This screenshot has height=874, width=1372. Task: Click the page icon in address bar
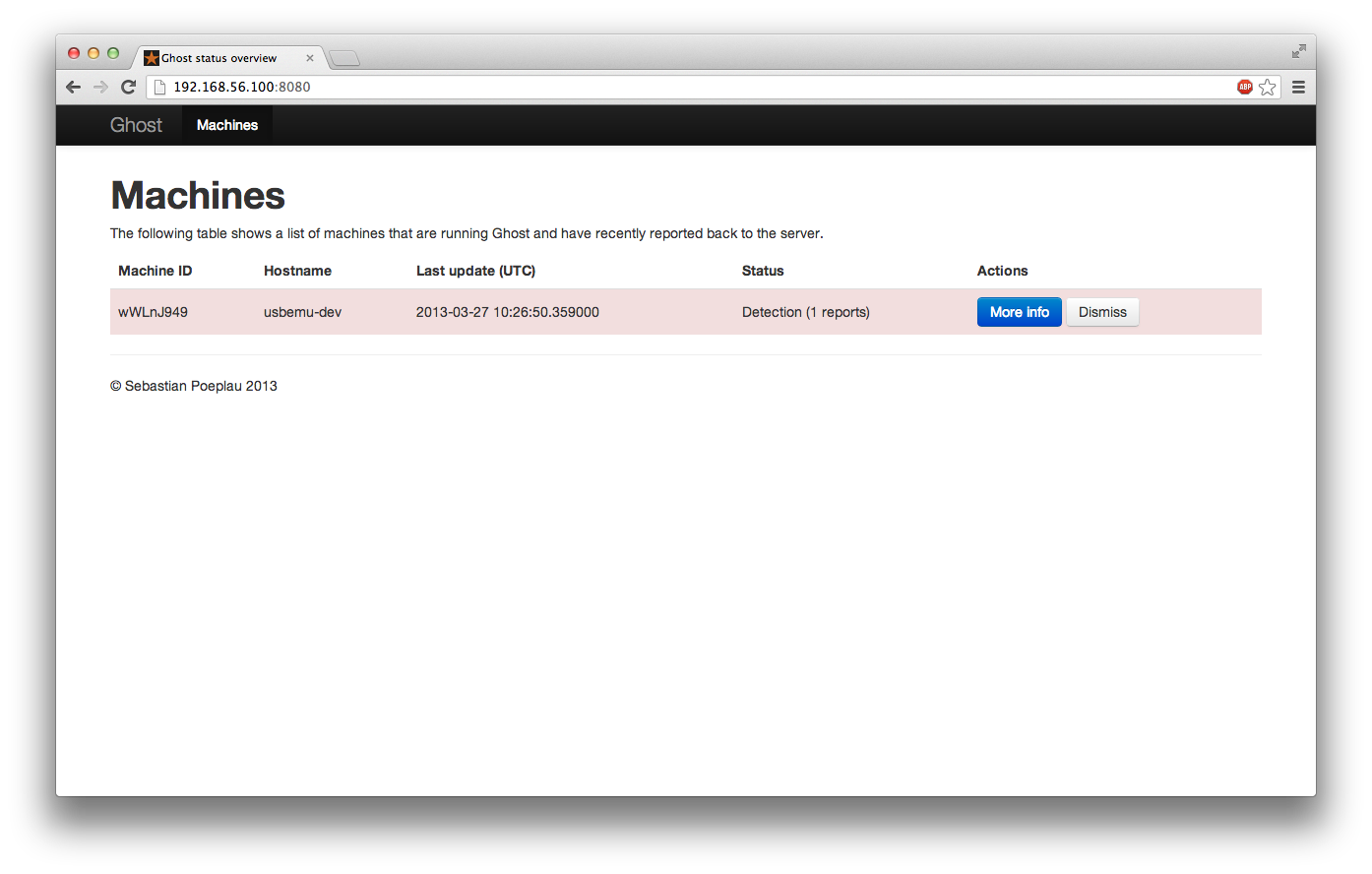(x=160, y=87)
